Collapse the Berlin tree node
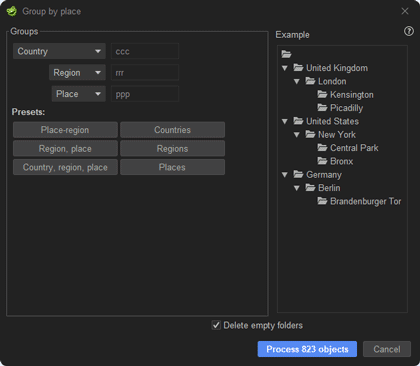 (x=297, y=188)
